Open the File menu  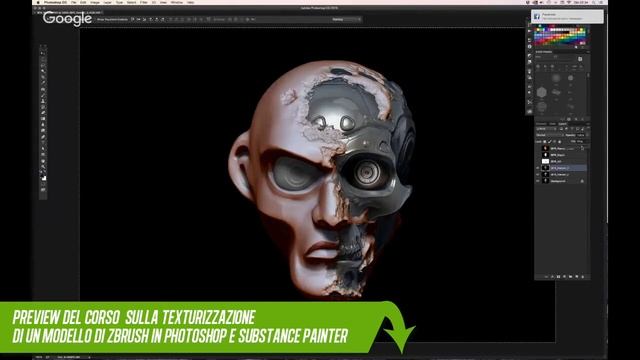tap(73, 2)
